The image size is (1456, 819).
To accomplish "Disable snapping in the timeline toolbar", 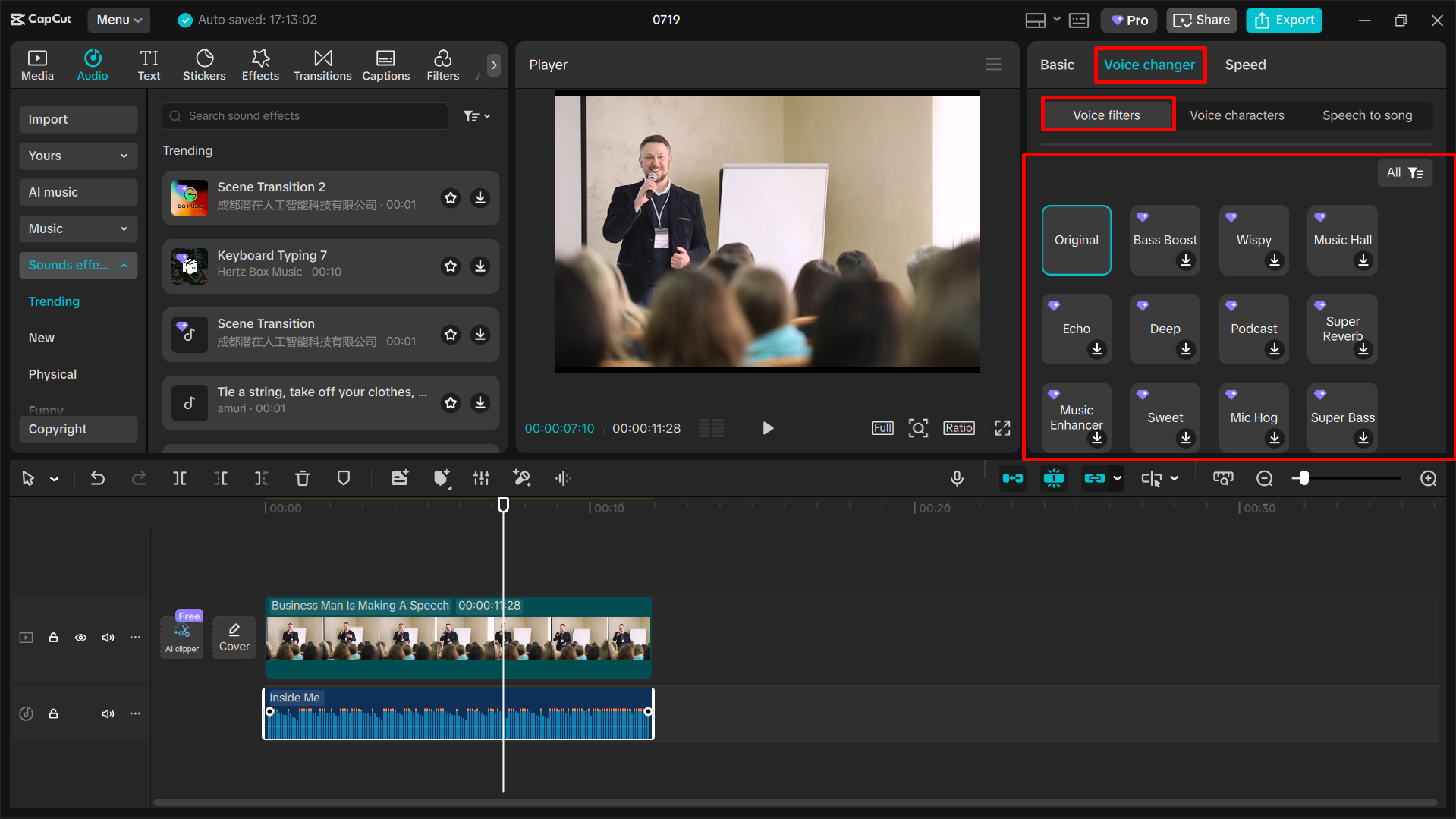I will click(1054, 478).
